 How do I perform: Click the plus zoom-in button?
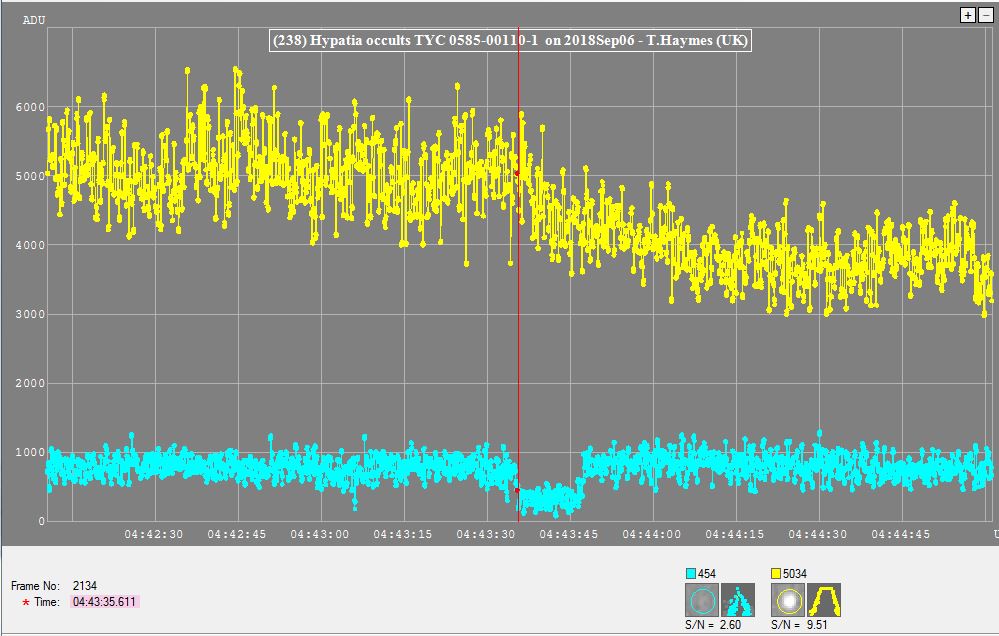pyautogui.click(x=967, y=15)
